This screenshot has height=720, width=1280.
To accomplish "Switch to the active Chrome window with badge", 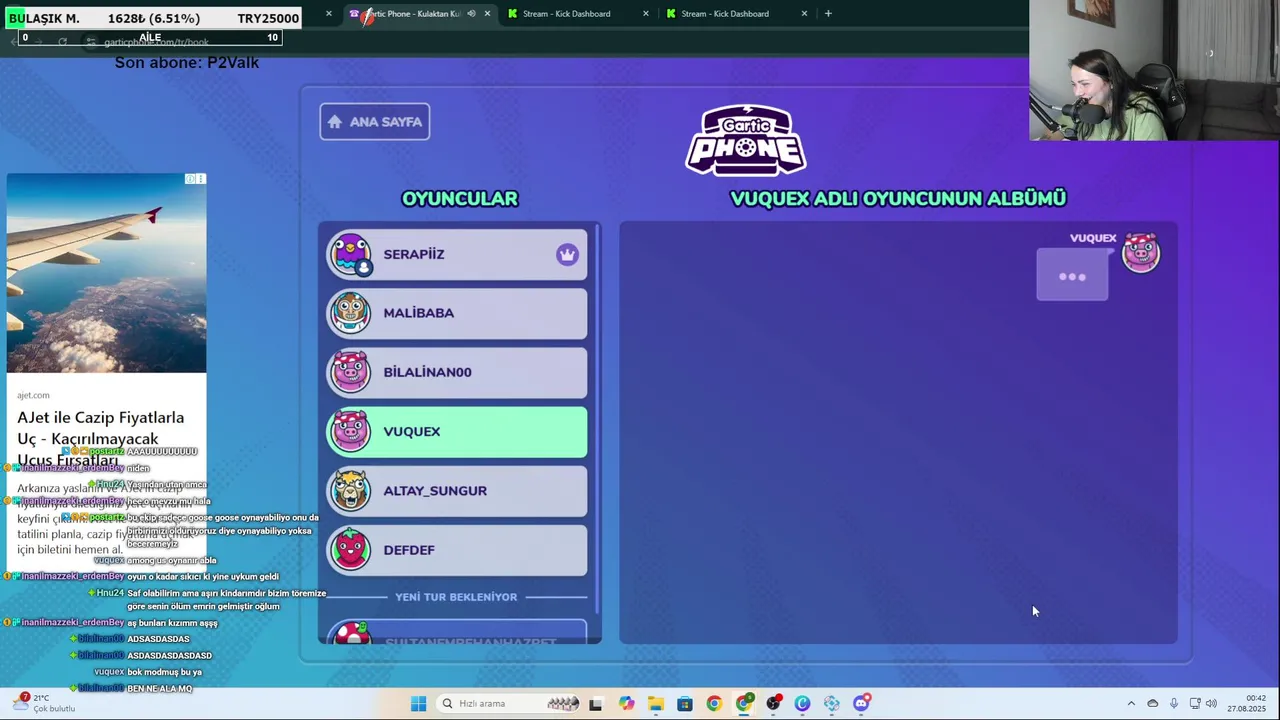I will pyautogui.click(x=744, y=704).
